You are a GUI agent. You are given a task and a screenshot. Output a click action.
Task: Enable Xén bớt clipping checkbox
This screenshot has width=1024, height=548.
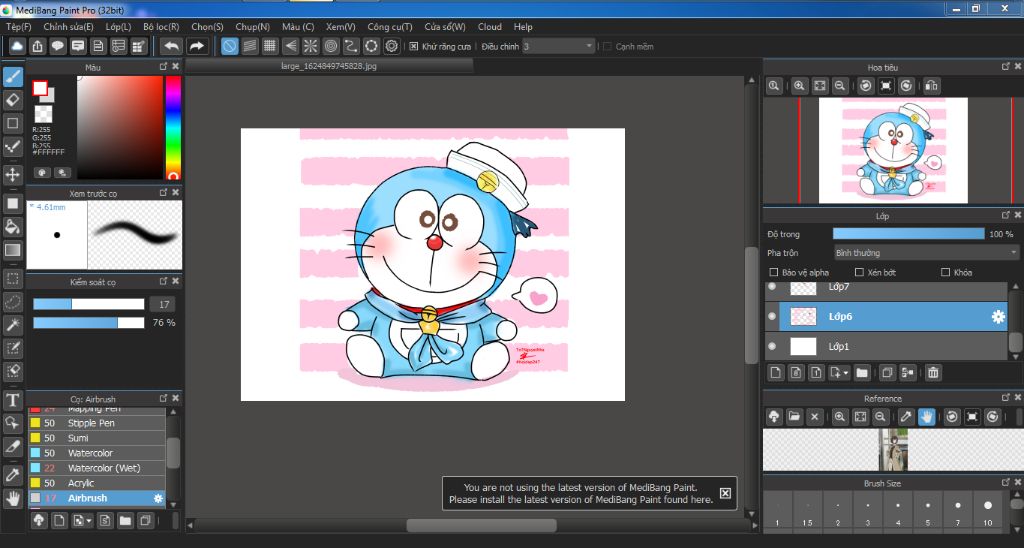tap(859, 272)
